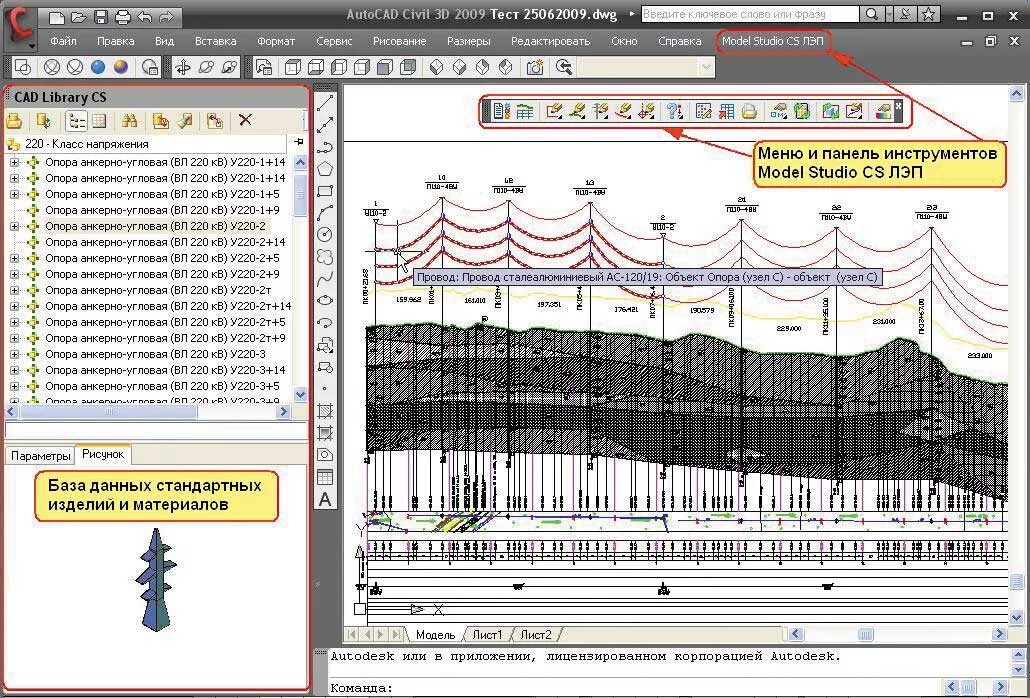The height and width of the screenshot is (698, 1030).
Task: Select the Multiline Text tool
Action: point(325,500)
